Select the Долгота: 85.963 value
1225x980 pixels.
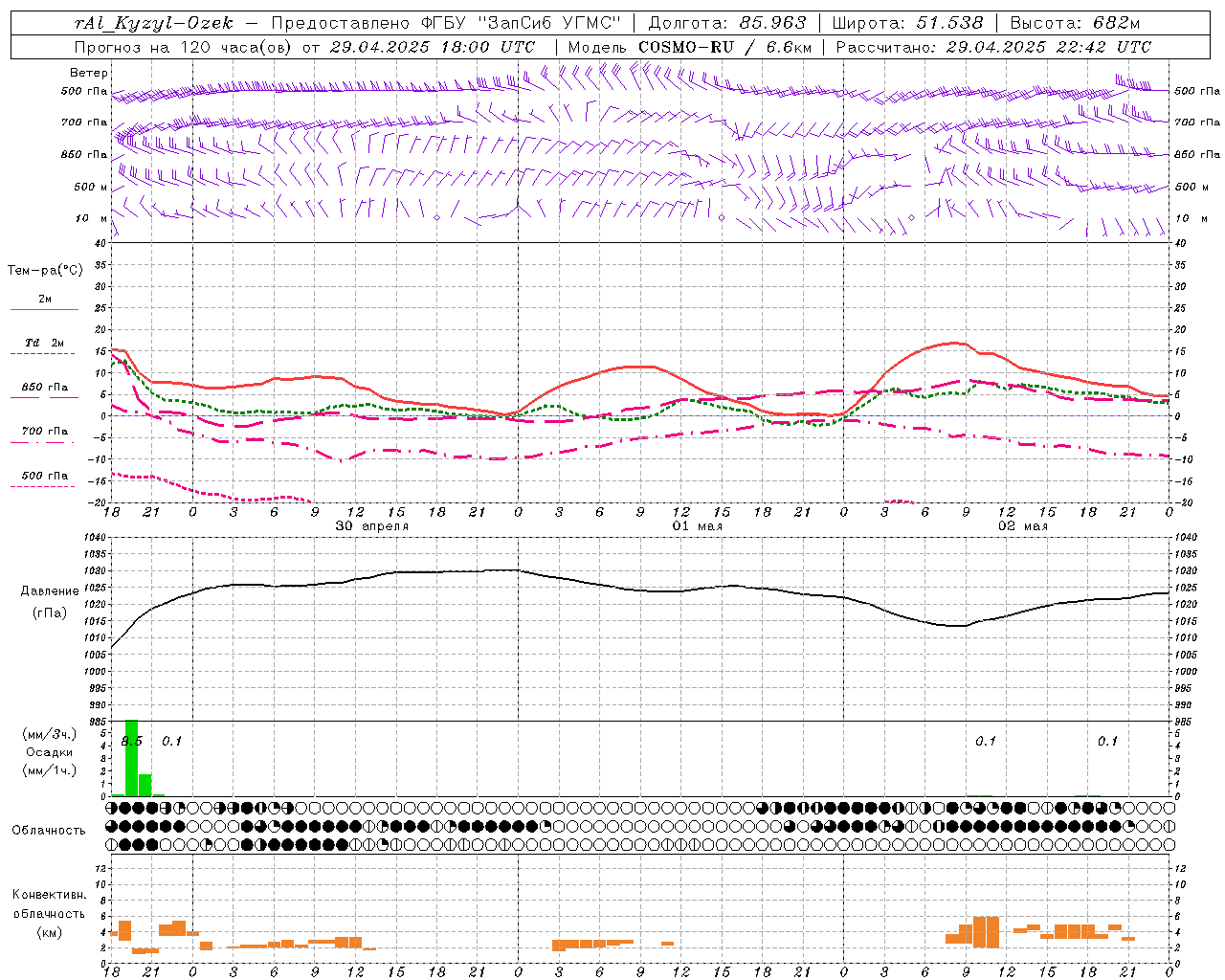[x=727, y=23]
